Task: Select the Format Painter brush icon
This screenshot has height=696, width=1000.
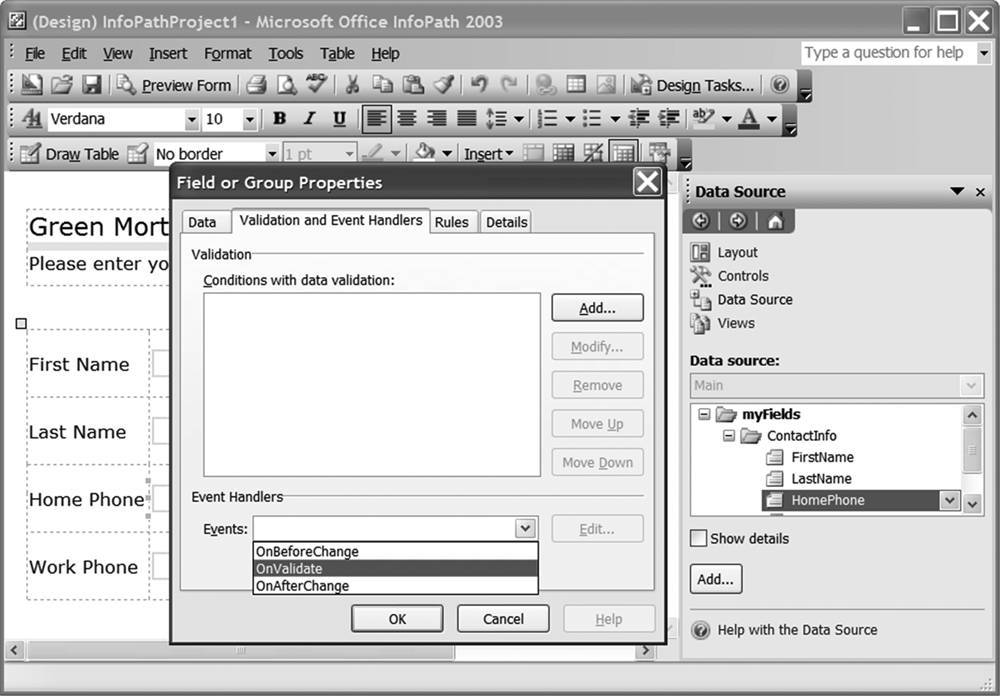Action: click(x=444, y=85)
